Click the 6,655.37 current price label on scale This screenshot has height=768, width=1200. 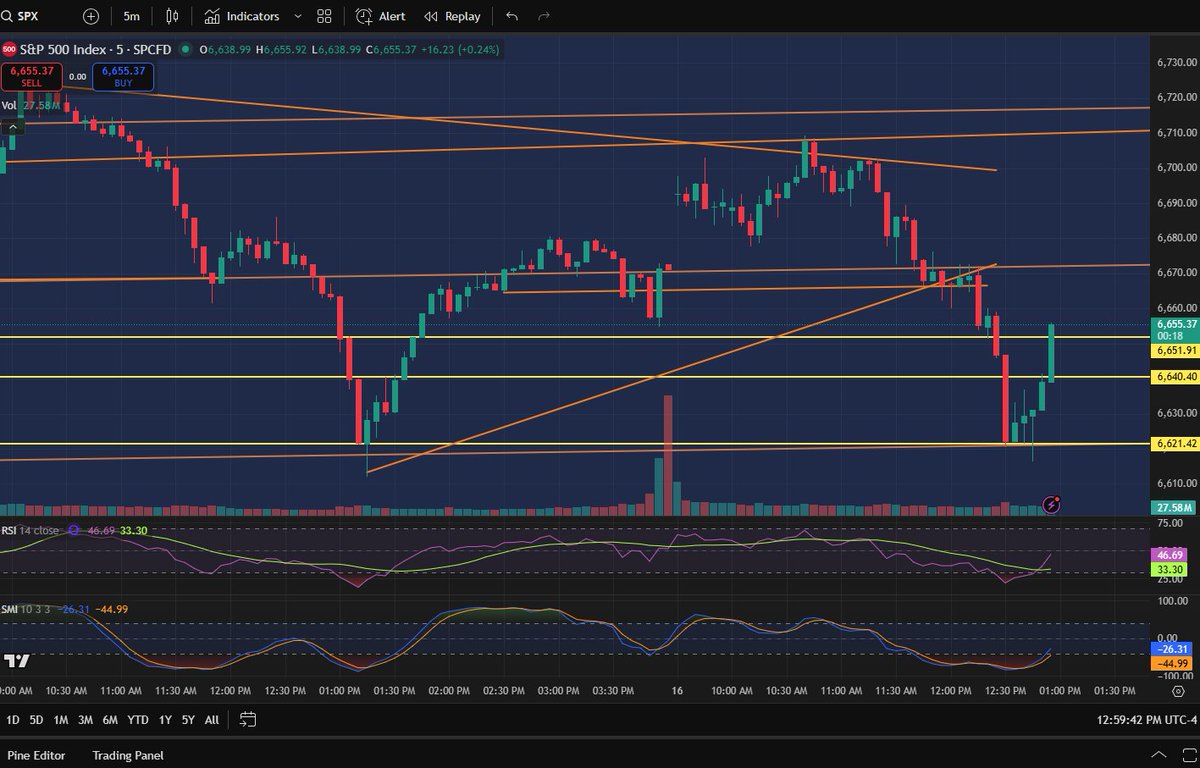[1175, 324]
